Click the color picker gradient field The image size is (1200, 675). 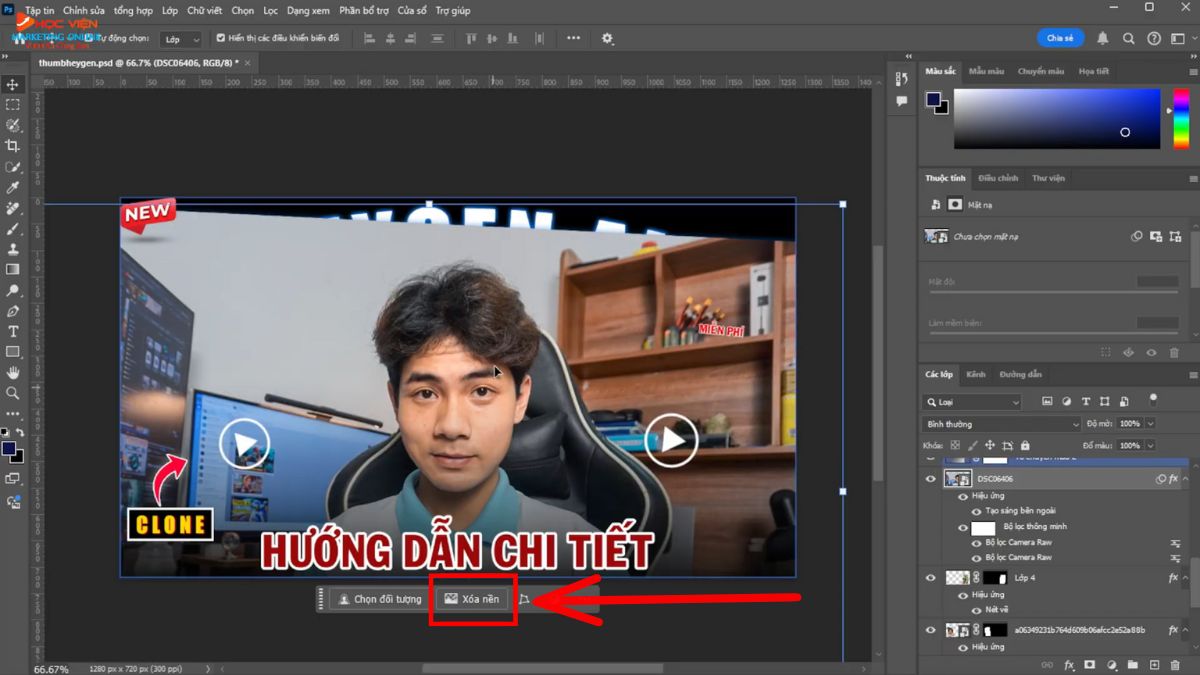tap(1057, 119)
